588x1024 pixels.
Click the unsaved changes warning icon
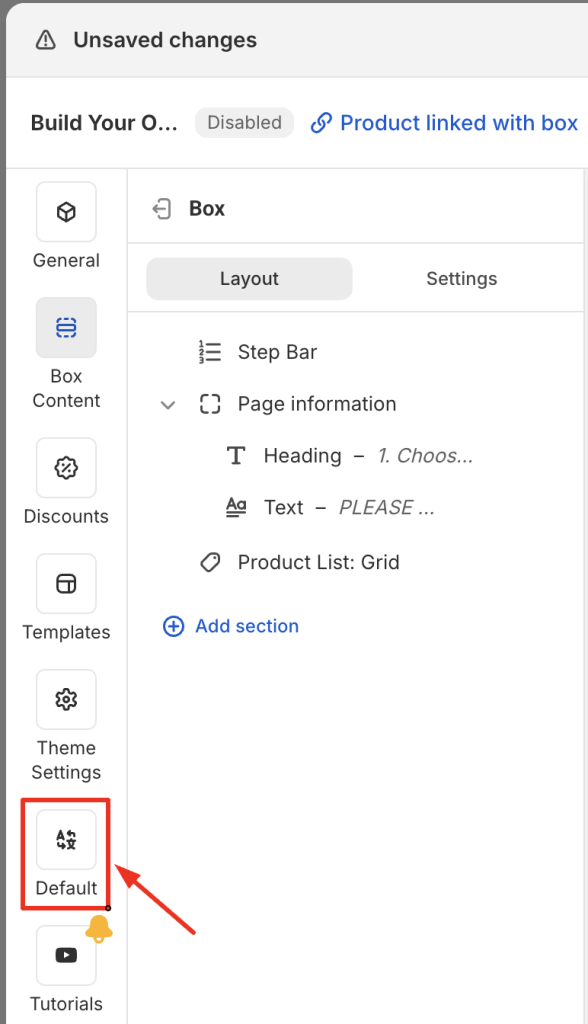click(x=46, y=40)
